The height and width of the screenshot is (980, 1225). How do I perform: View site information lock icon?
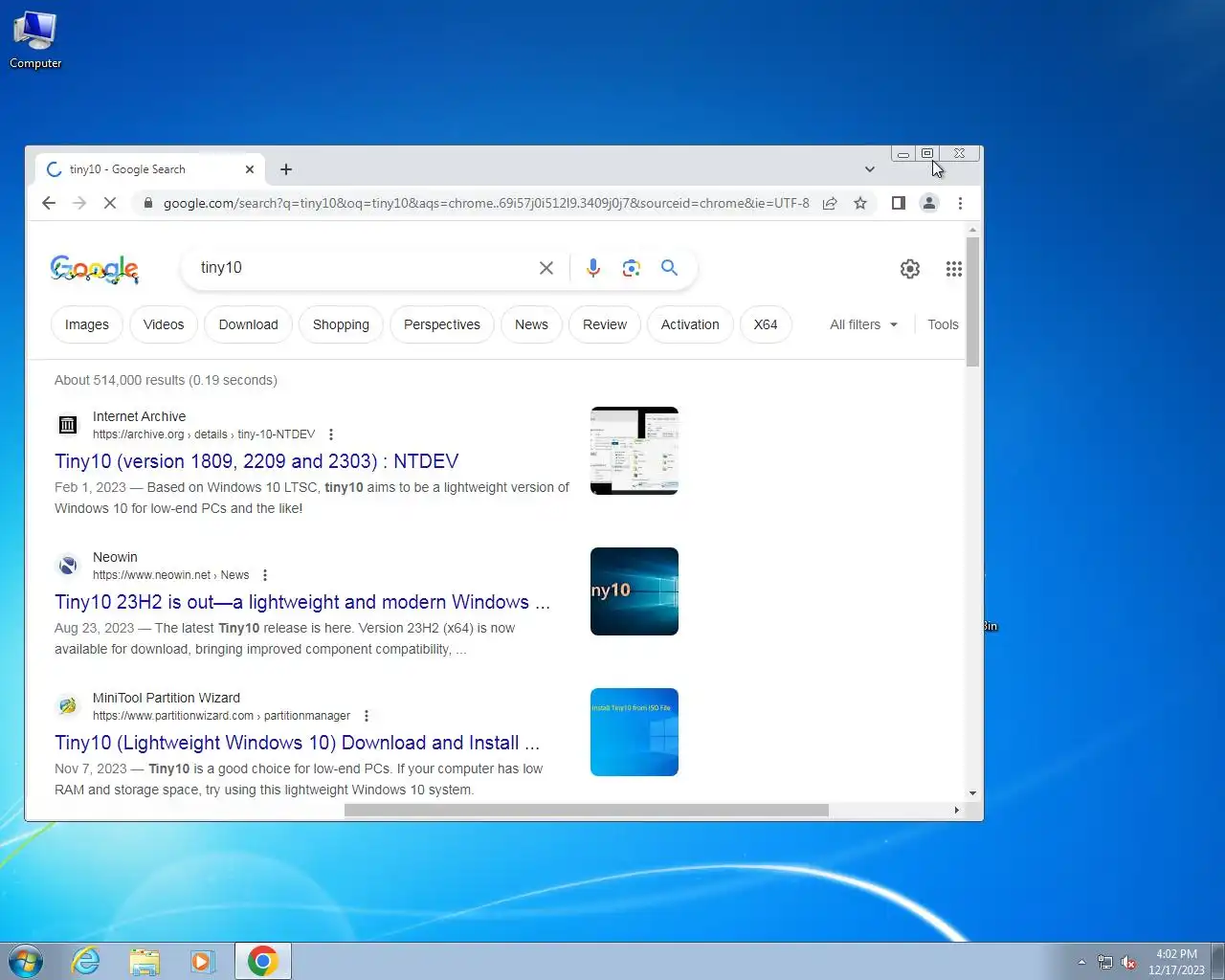pyautogui.click(x=147, y=203)
